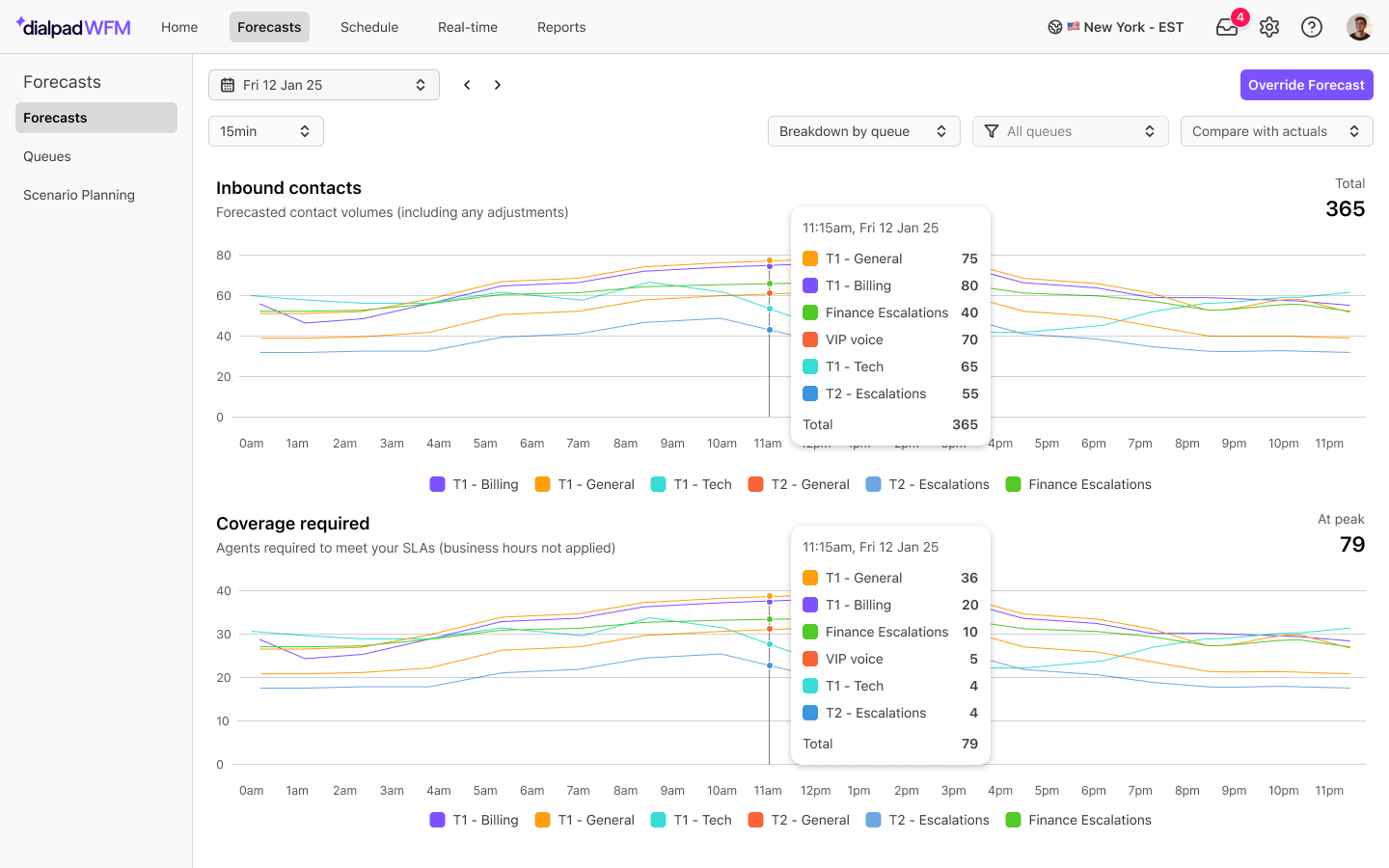Image resolution: width=1389 pixels, height=868 pixels.
Task: Open the Schedule tab
Action: pos(369,27)
